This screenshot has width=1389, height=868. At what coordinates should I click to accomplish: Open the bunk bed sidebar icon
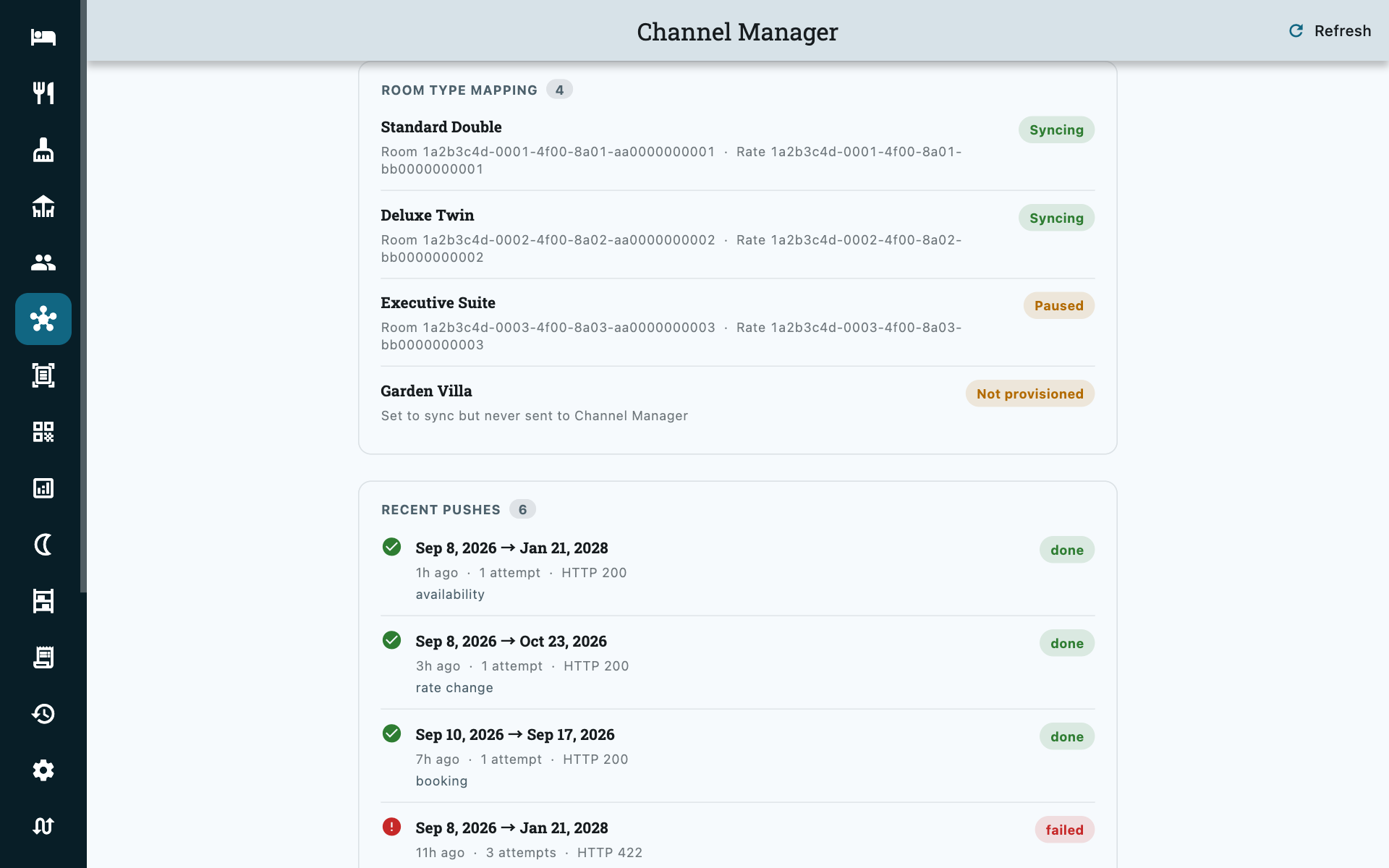click(x=43, y=601)
